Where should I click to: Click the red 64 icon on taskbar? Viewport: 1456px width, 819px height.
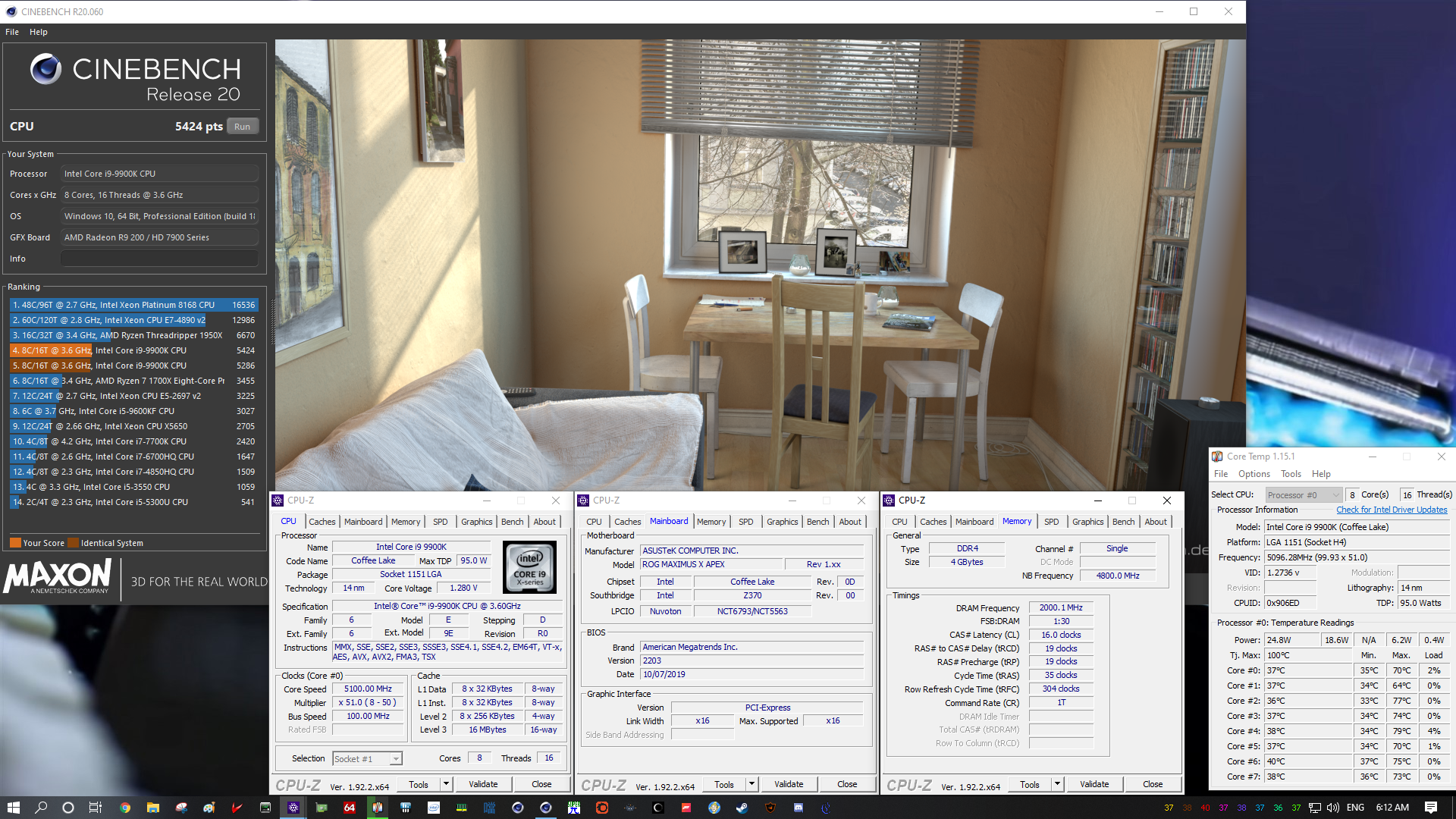coord(350,808)
